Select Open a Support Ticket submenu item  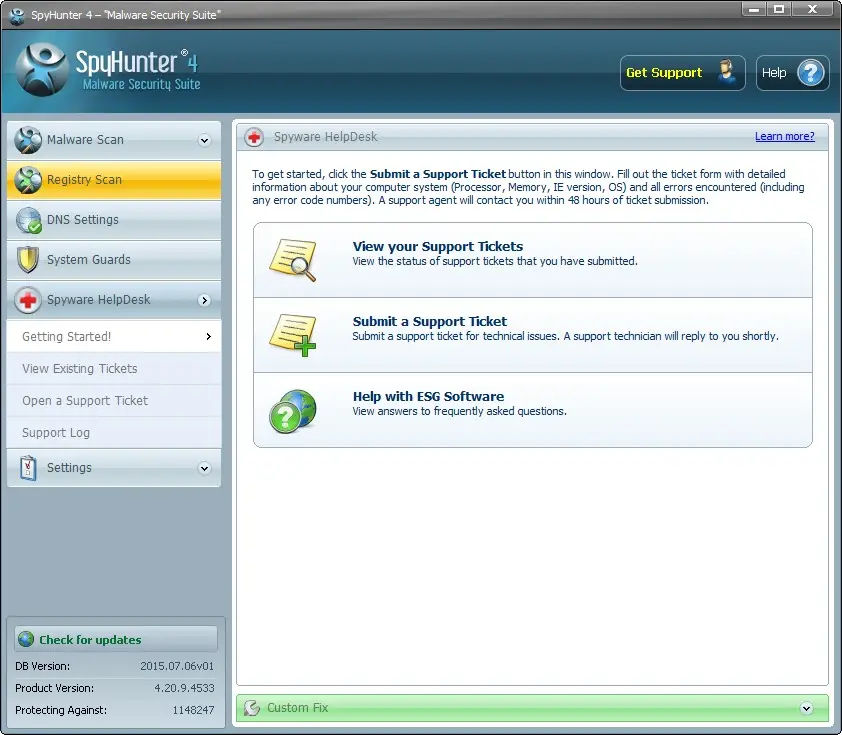[x=114, y=401]
